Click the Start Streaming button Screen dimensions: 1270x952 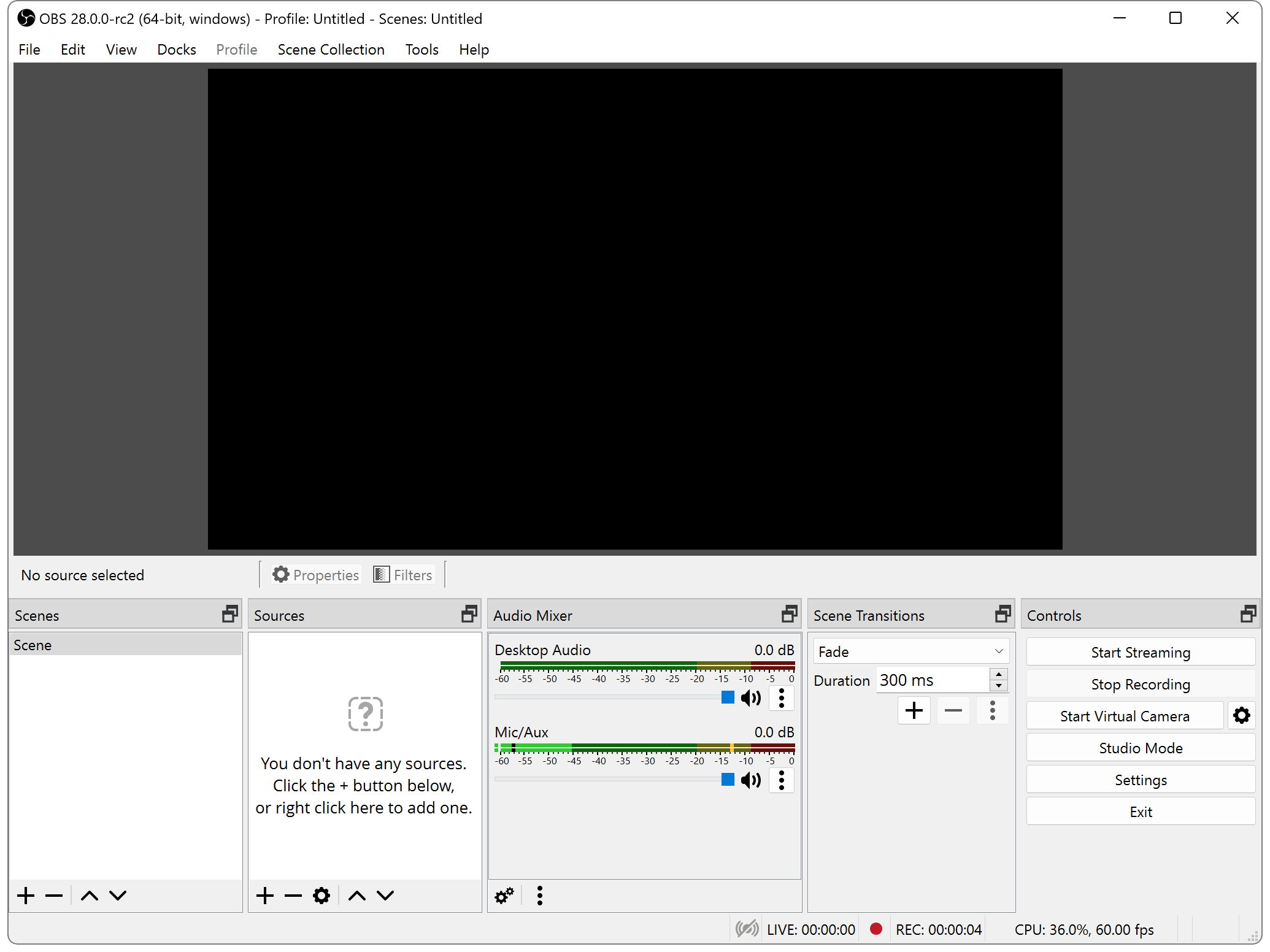pyautogui.click(x=1140, y=652)
